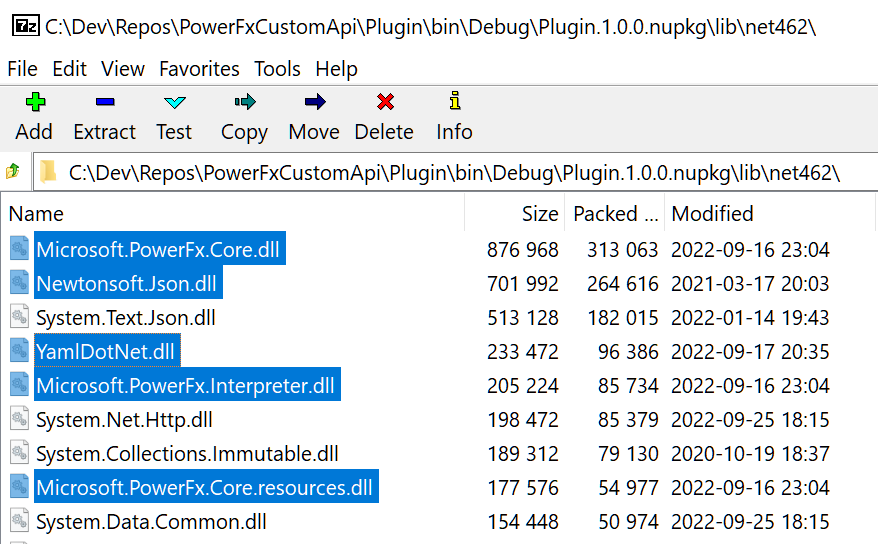Select Microsoft.PowerFx.Core.dll file name

pyautogui.click(x=158, y=249)
